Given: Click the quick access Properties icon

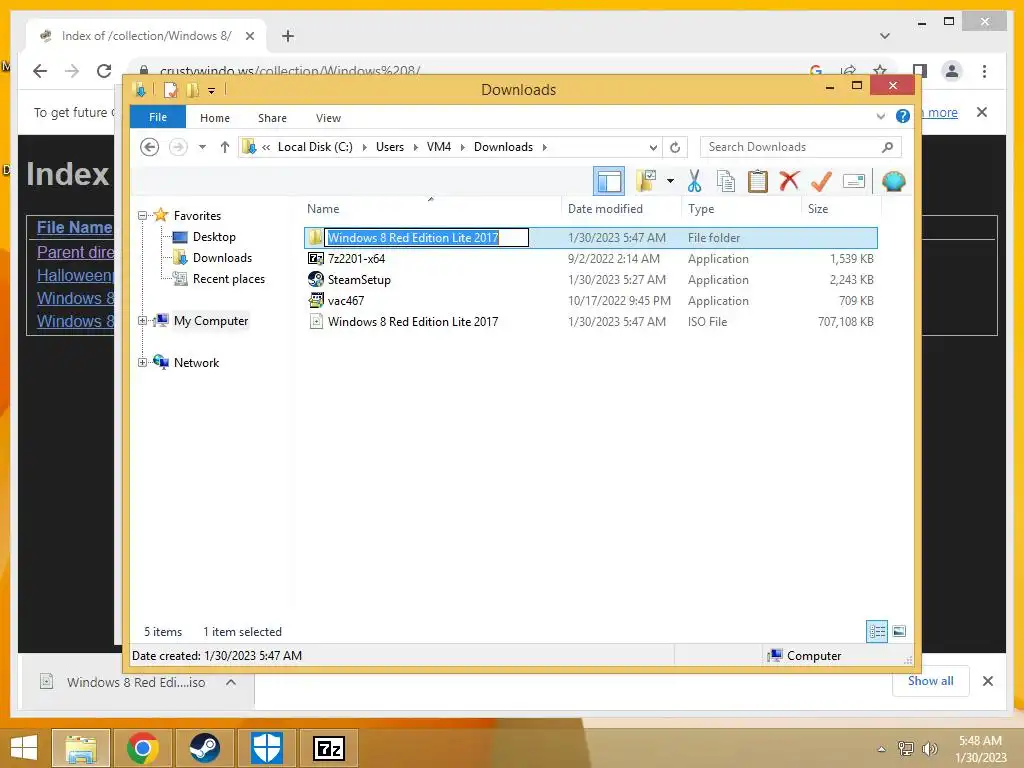Looking at the screenshot, I should (170, 90).
